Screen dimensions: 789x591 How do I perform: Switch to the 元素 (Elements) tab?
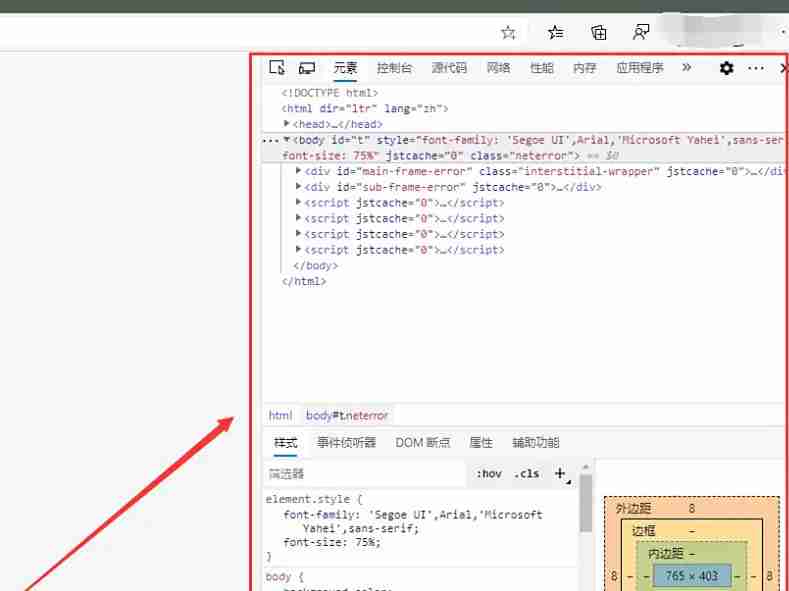click(345, 68)
